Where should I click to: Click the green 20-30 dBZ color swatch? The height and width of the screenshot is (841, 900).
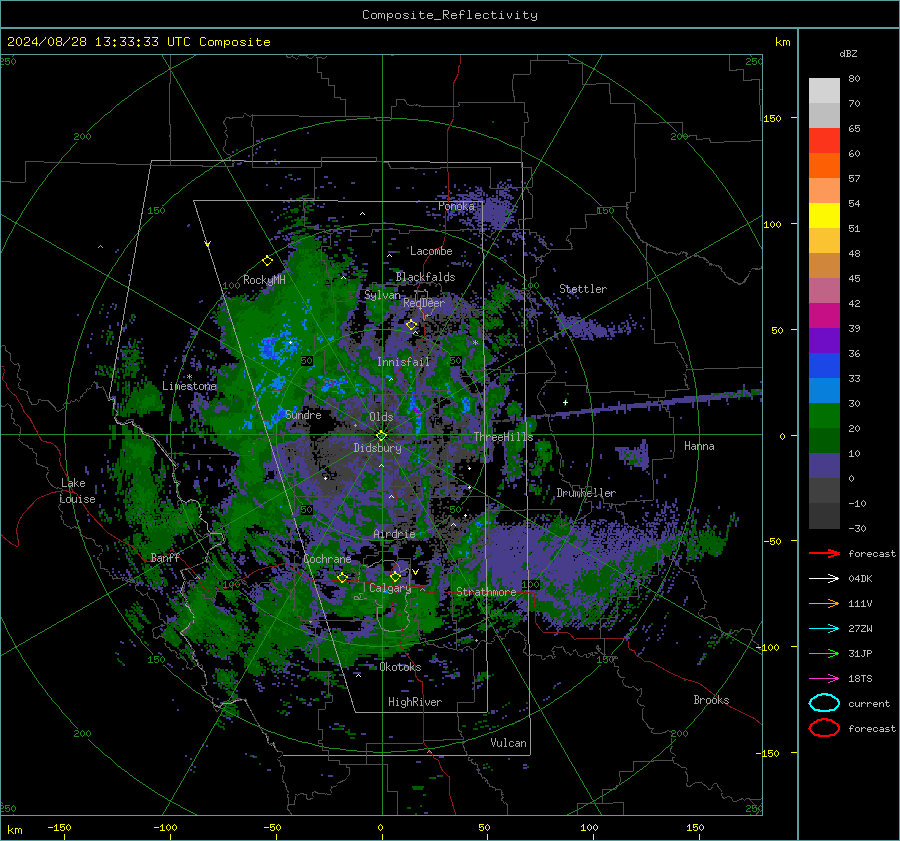pos(824,416)
